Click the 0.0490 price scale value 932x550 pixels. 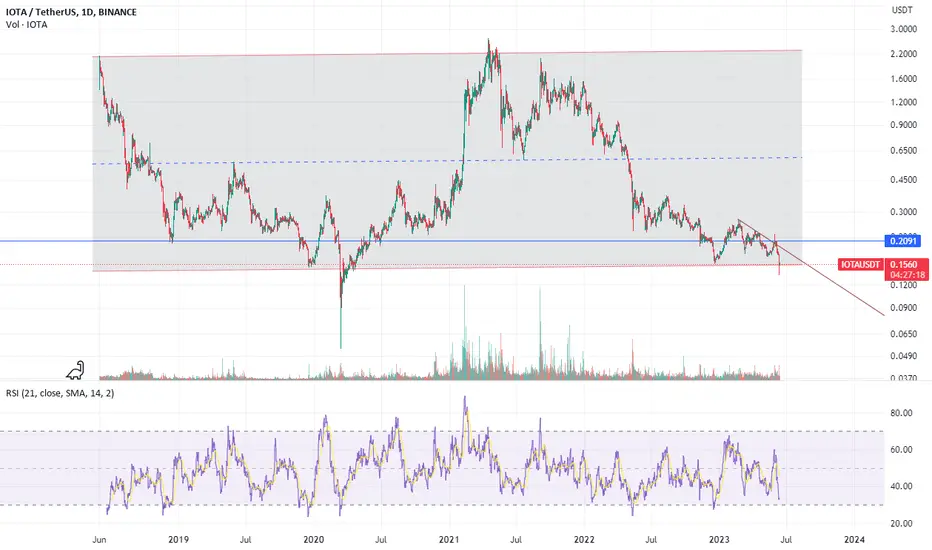tap(903, 356)
